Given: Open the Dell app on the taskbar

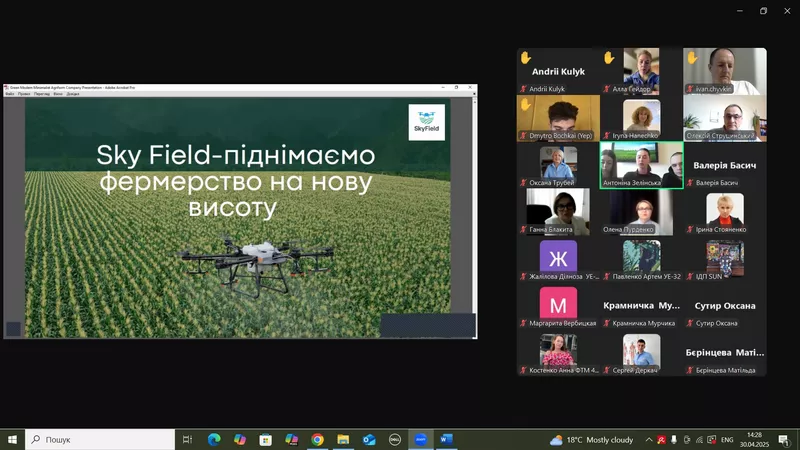Looking at the screenshot, I should point(394,439).
